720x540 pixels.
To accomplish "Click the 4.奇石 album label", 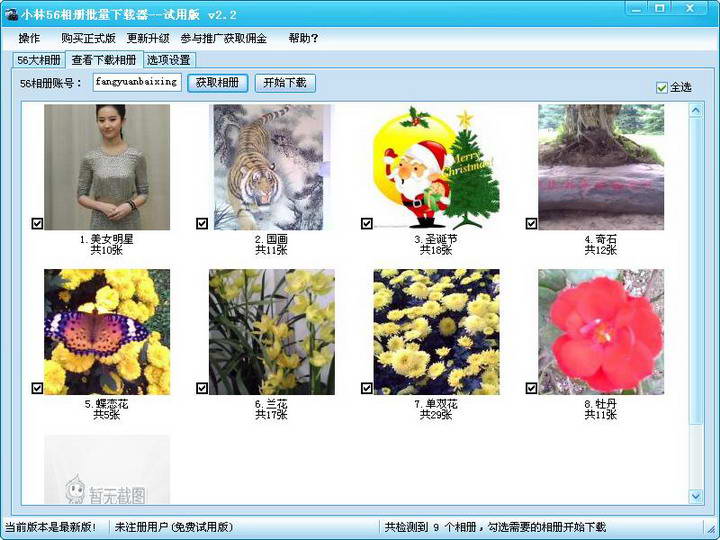I will coord(601,239).
